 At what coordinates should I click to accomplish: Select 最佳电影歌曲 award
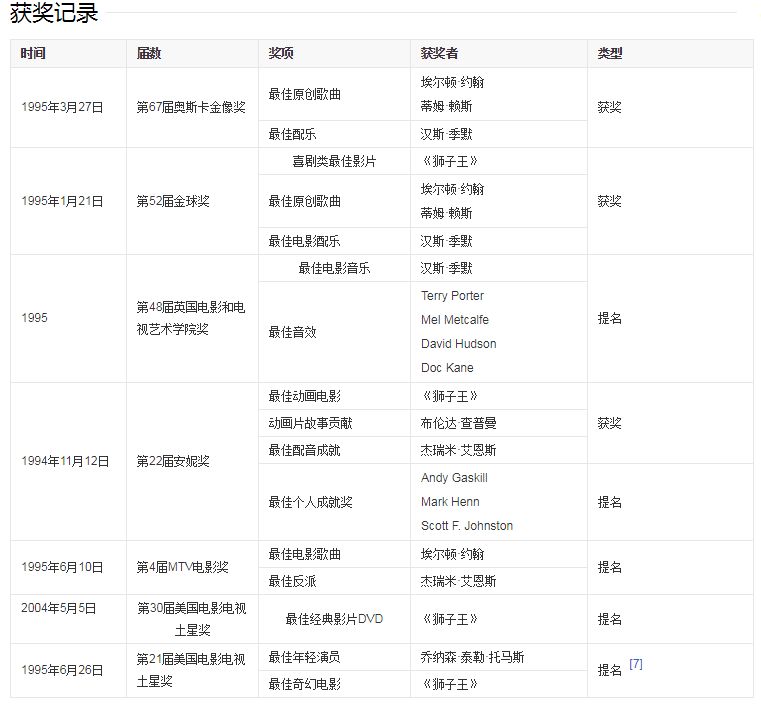[304, 554]
